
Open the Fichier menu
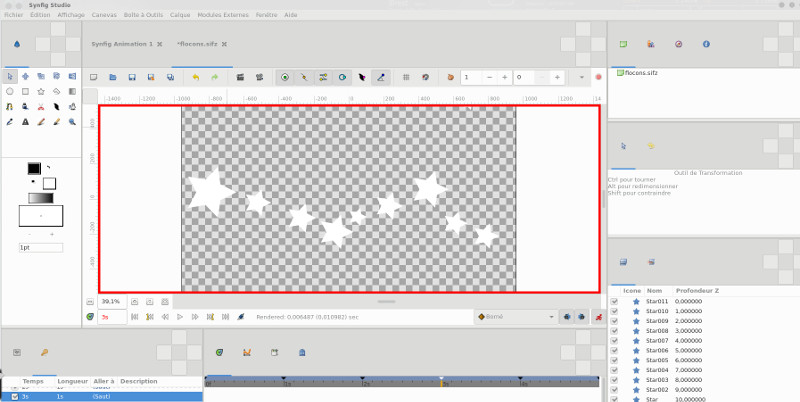click(x=13, y=15)
